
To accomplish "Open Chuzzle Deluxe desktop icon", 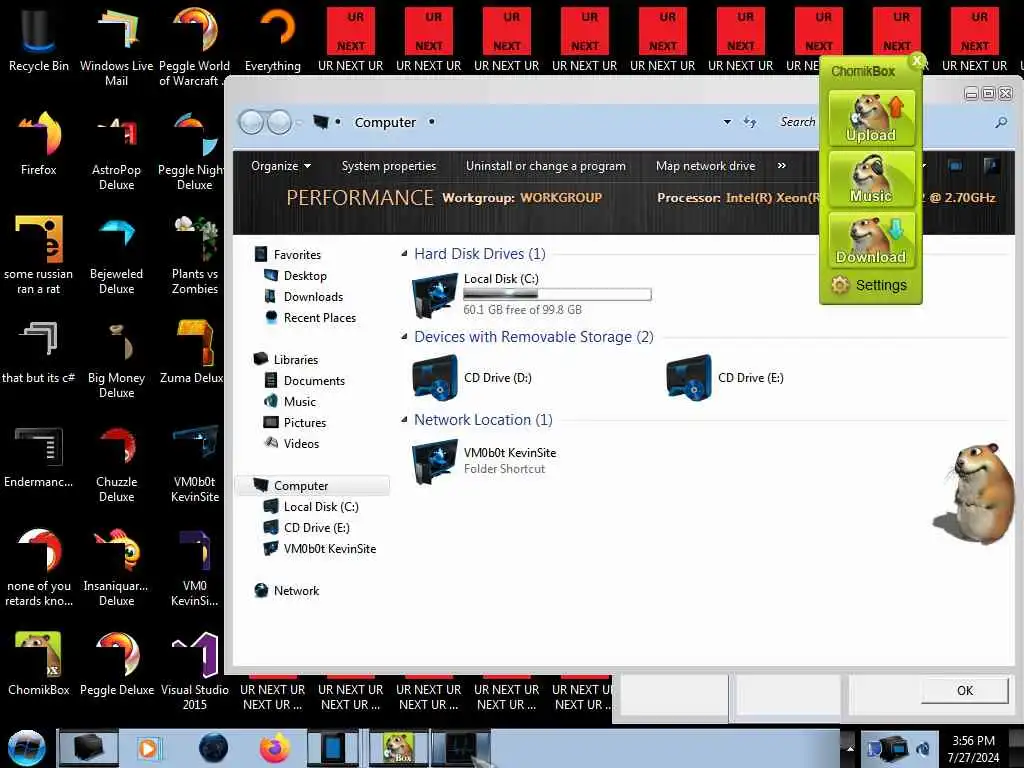I will [x=116, y=462].
